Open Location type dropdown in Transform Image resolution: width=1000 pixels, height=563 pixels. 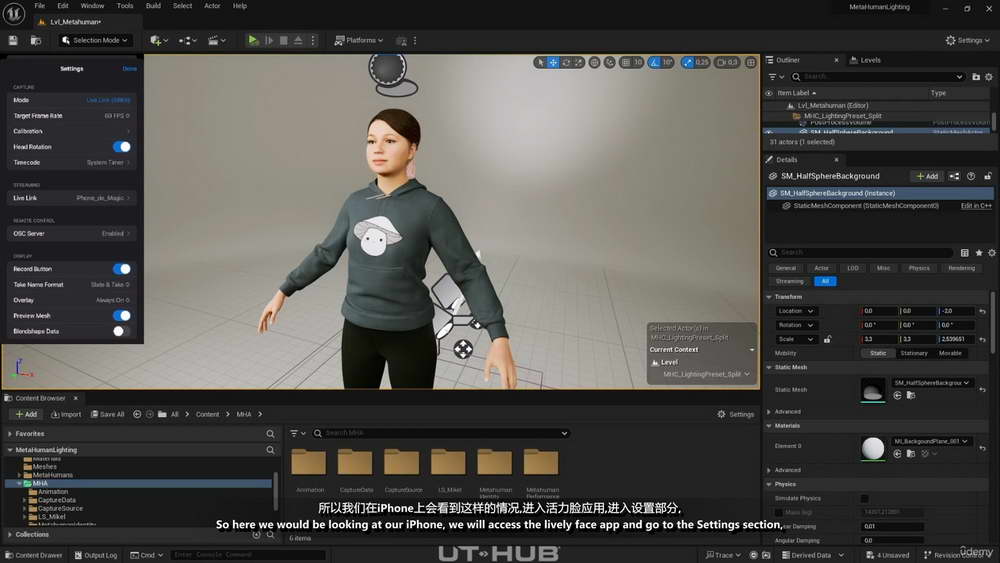[x=795, y=311]
